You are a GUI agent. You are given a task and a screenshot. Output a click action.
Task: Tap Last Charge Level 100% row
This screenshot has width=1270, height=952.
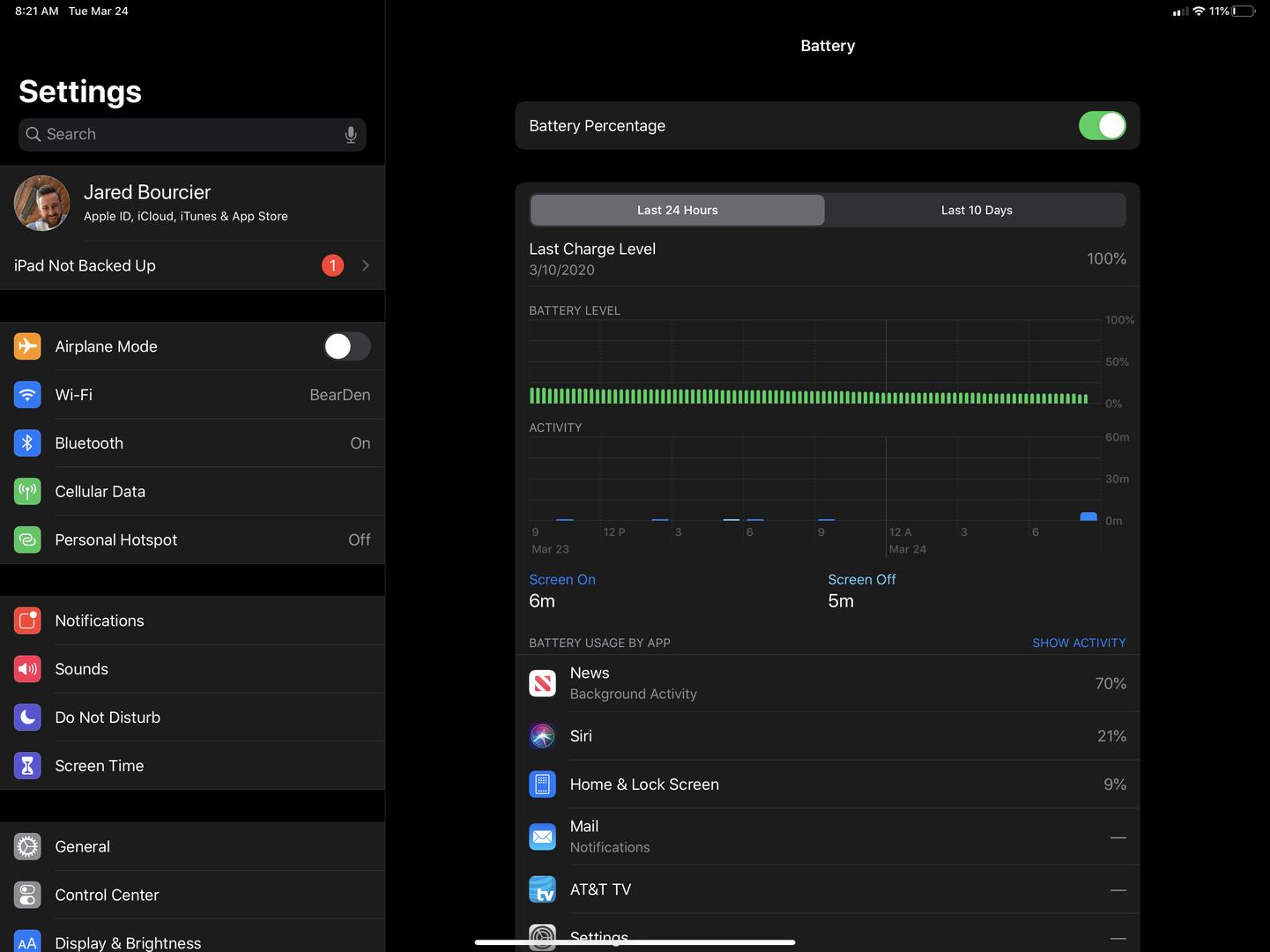tap(828, 258)
